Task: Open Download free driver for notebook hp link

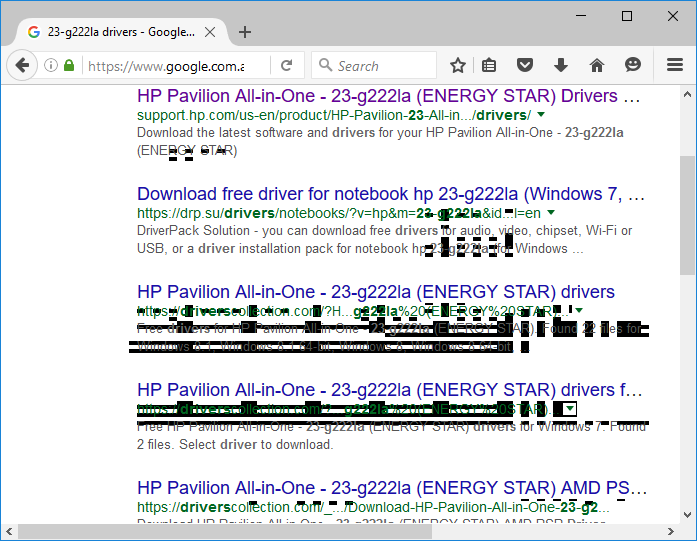Action: click(x=391, y=194)
